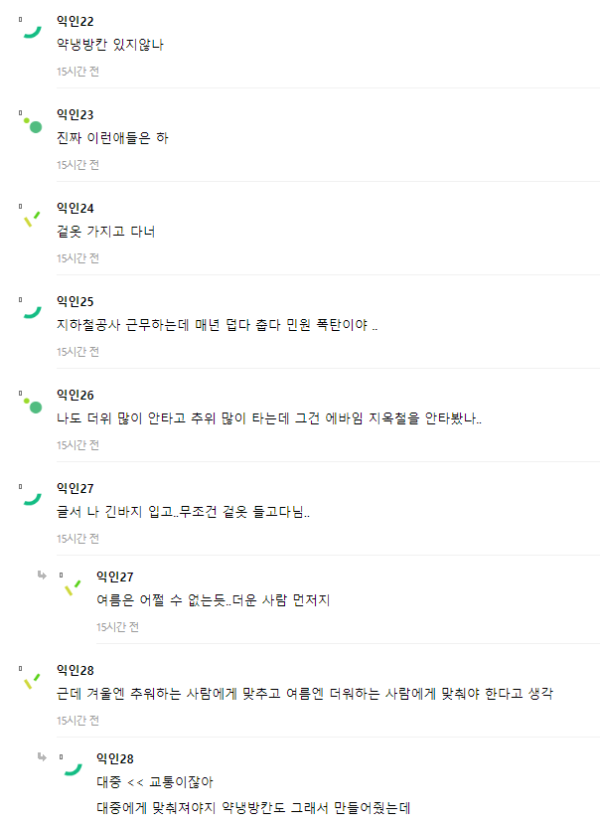Click avatar of 익인28's top-level comment
Screen dimensions: 600x825
(x=32, y=681)
